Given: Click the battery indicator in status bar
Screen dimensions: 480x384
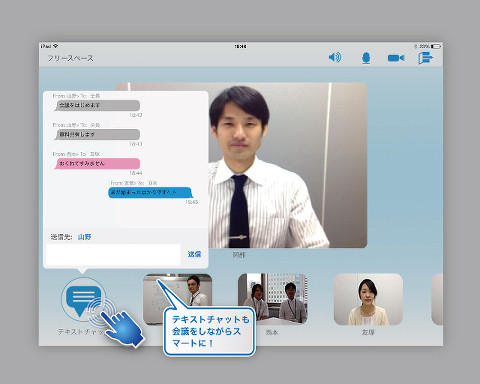Looking at the screenshot, I should point(436,46).
